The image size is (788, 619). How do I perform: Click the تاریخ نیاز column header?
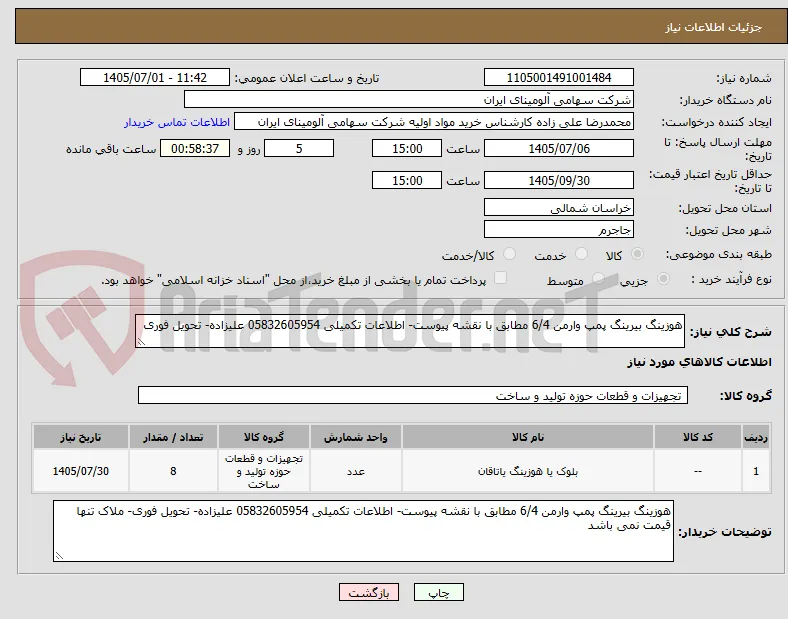(x=81, y=437)
